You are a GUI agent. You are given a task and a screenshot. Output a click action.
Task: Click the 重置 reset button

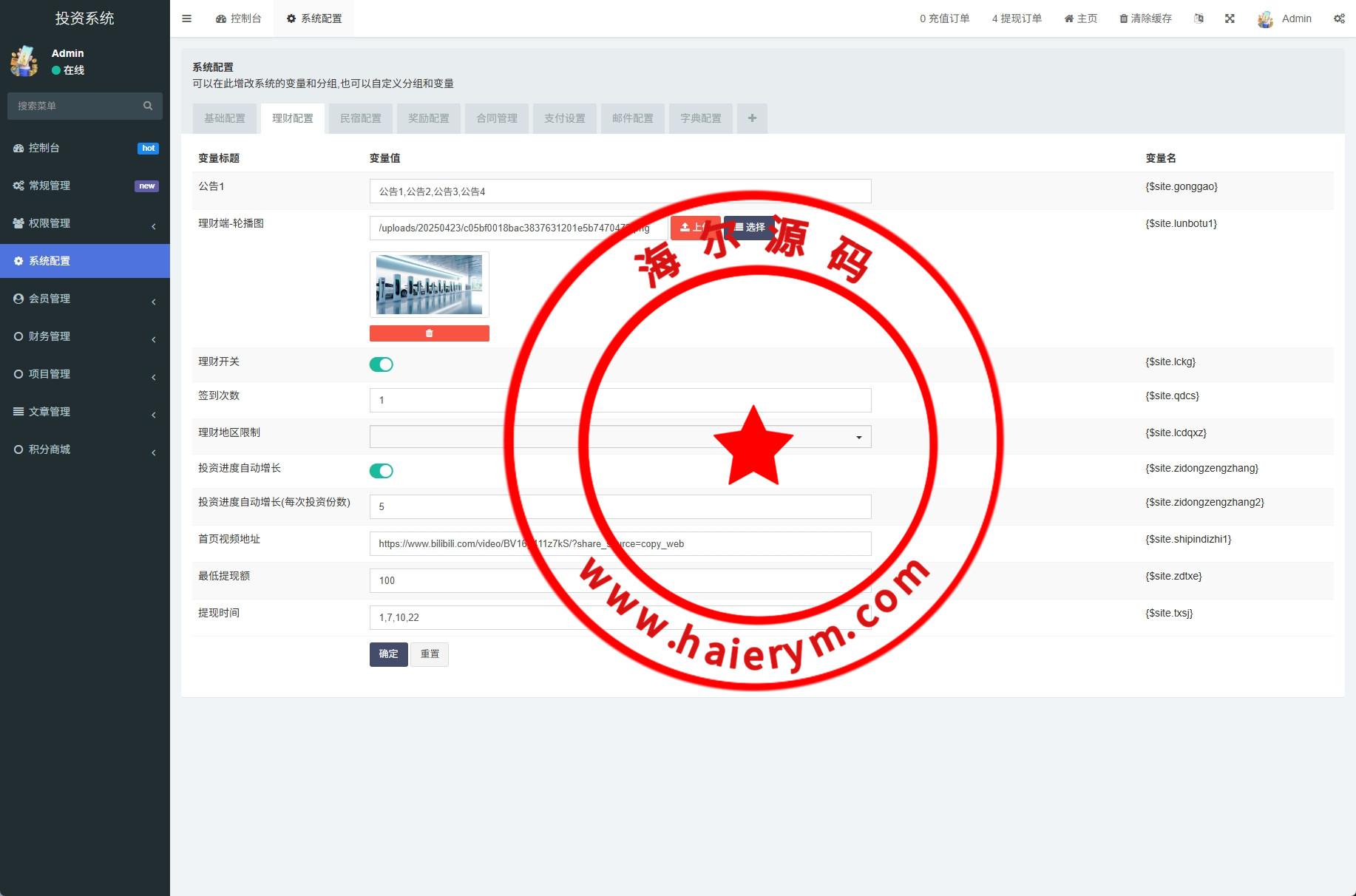click(x=430, y=654)
